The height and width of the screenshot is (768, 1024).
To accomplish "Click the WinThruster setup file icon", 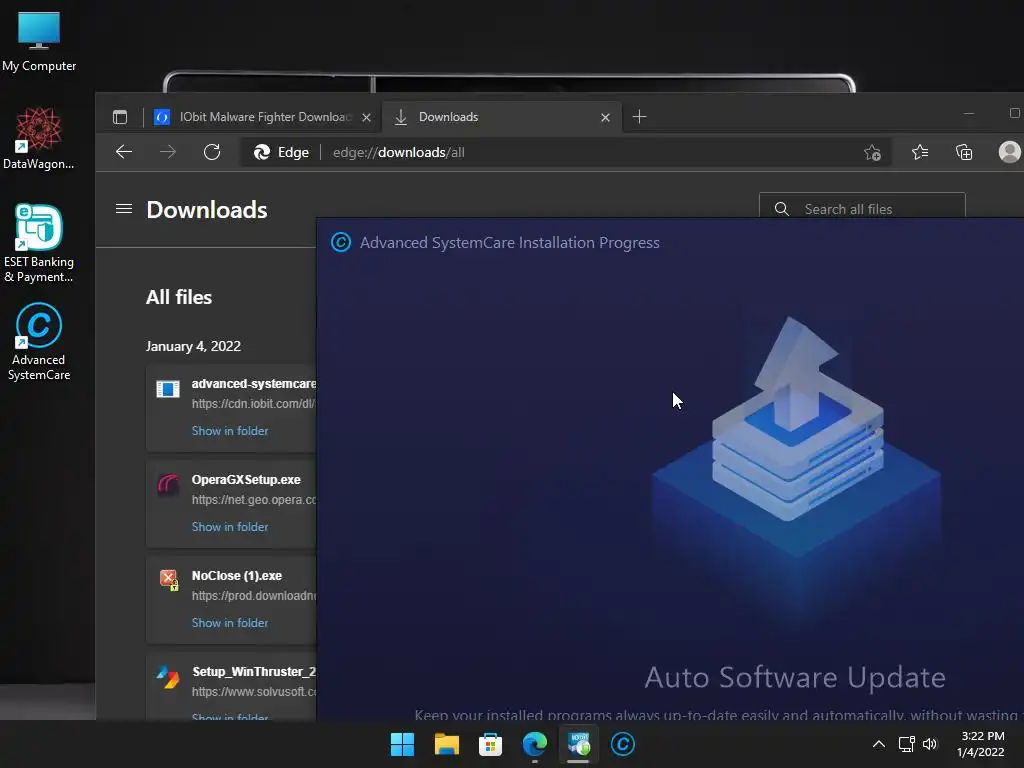I will [x=168, y=677].
